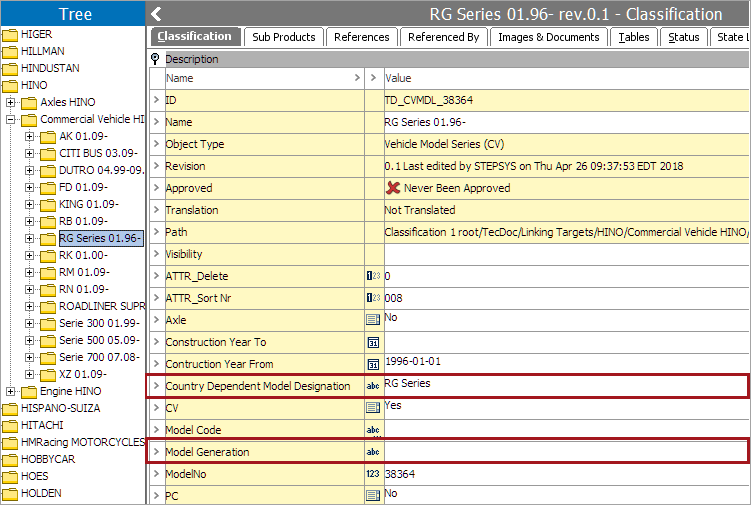Click the abc text icon for Model Code

click(373, 430)
